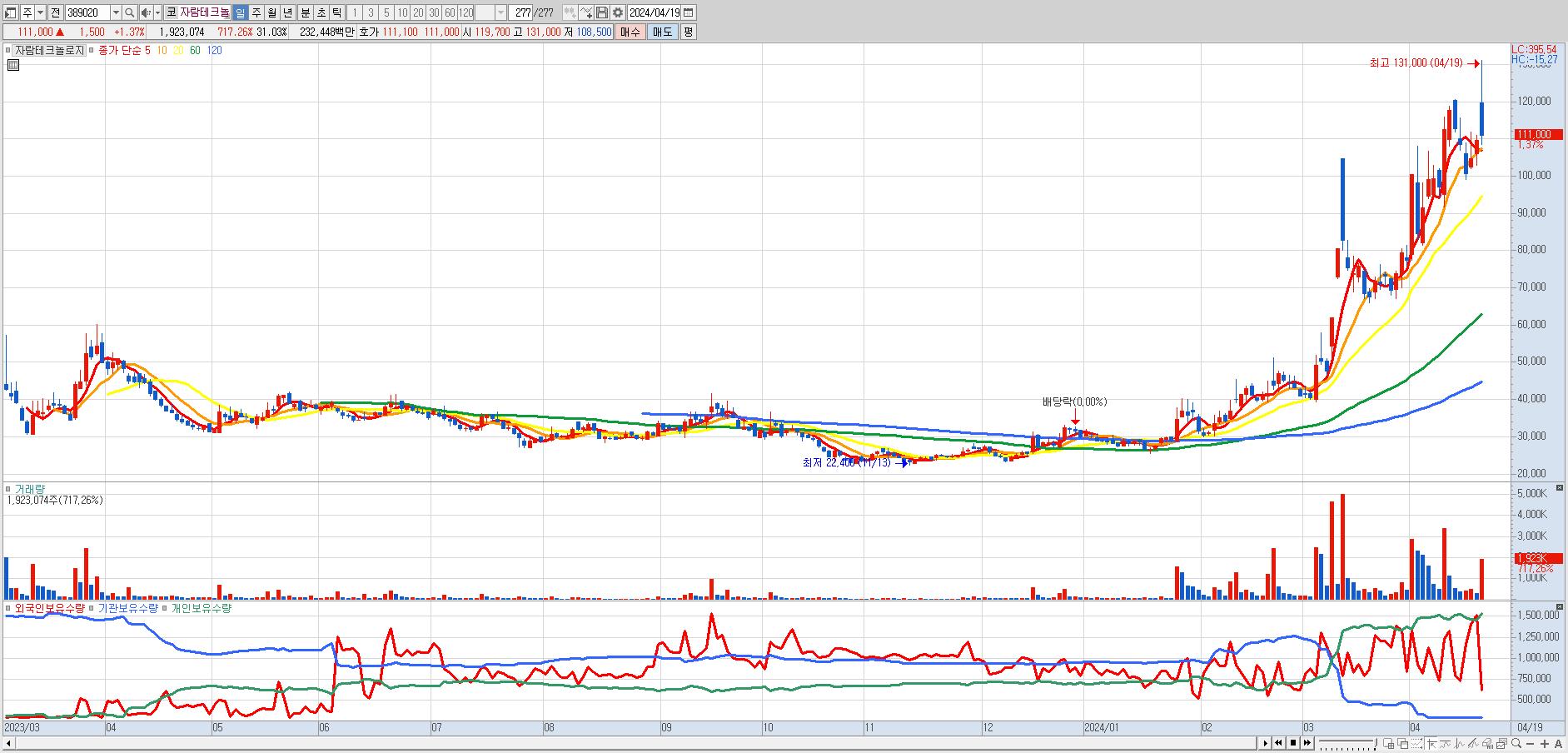Click the 277 bar count input field
Screen dimensions: 1568x753
520,12
